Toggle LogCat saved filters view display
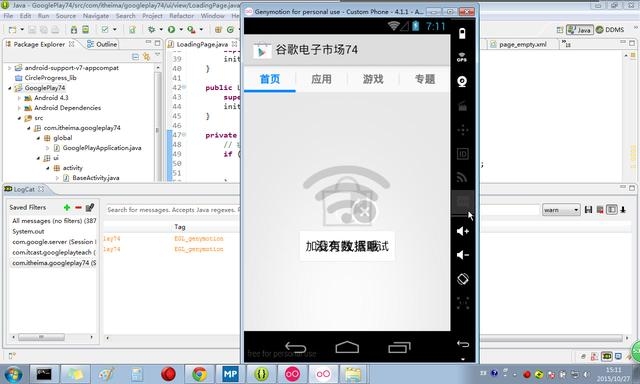Viewport: 640px width, 384px height. (x=611, y=210)
